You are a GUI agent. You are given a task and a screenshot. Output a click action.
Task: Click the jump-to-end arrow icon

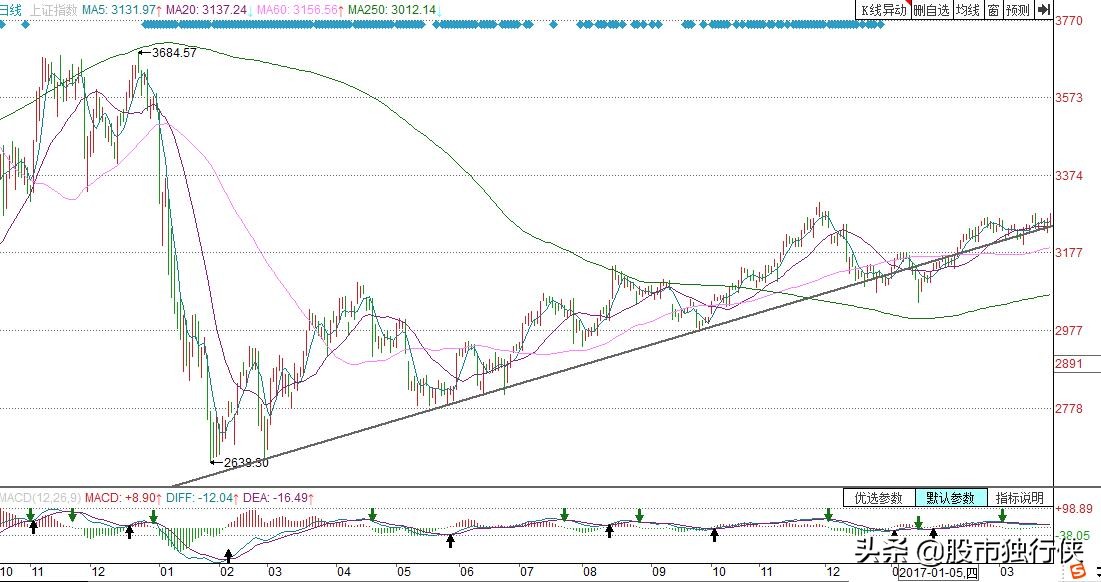click(1043, 10)
